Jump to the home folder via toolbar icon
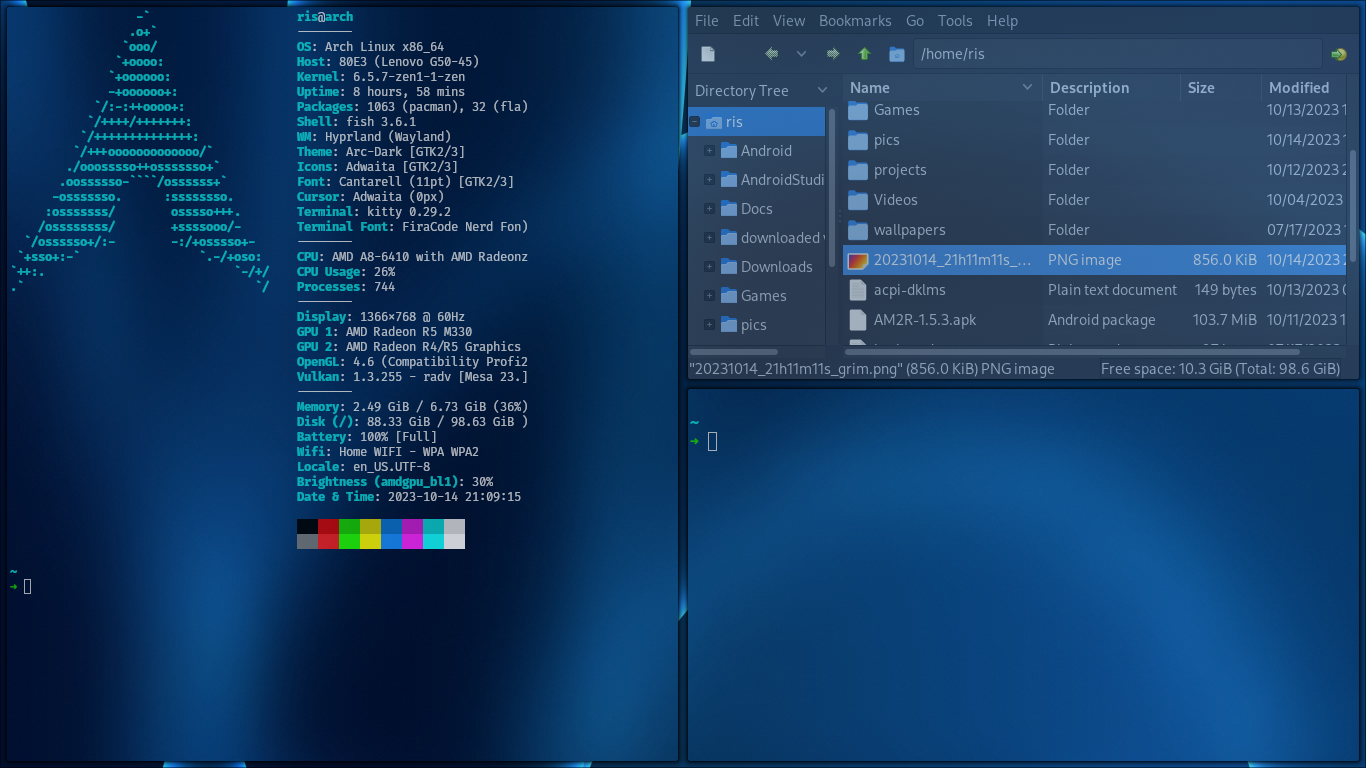 [897, 54]
